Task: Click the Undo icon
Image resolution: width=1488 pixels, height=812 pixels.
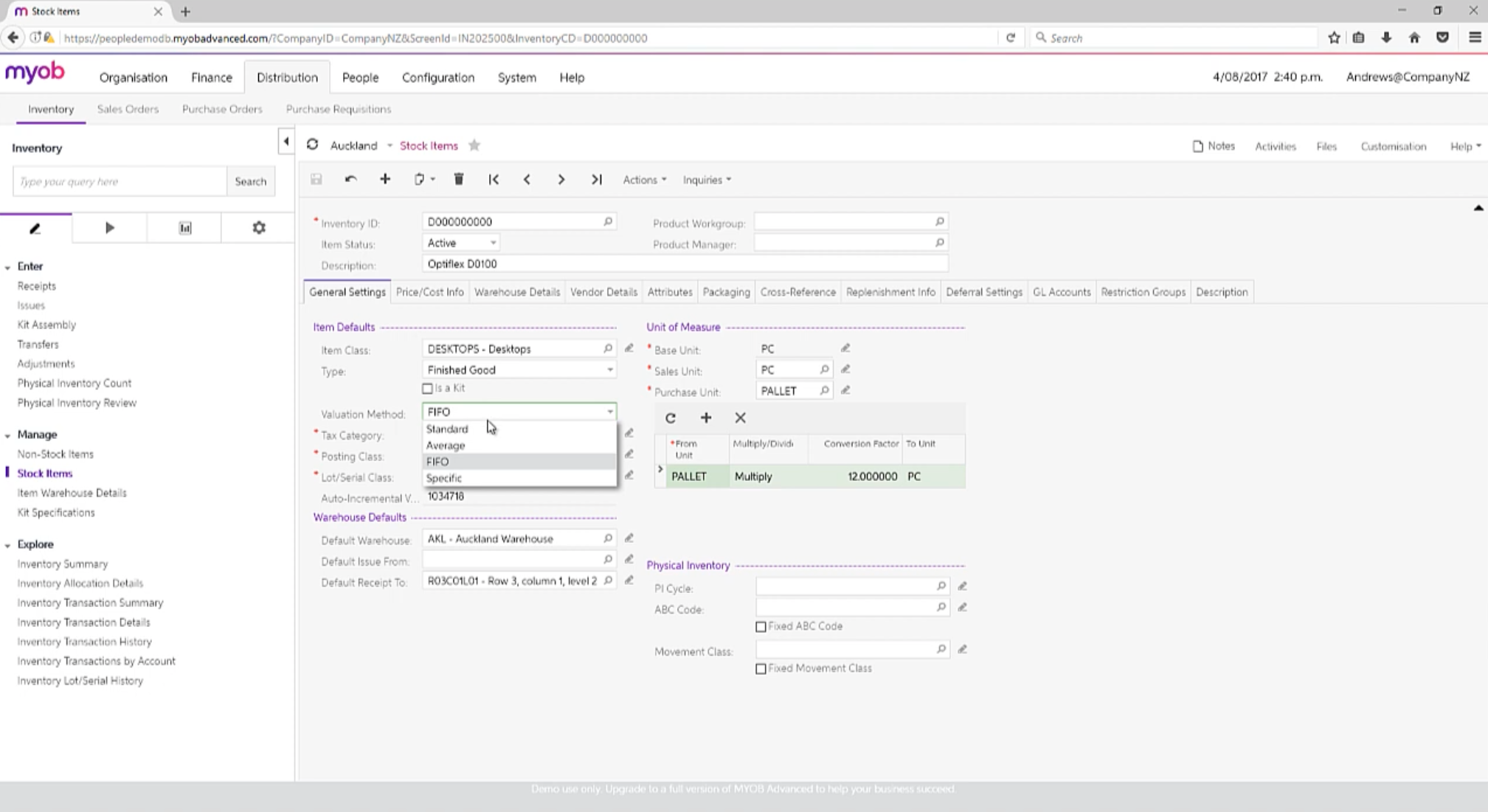Action: [x=350, y=179]
